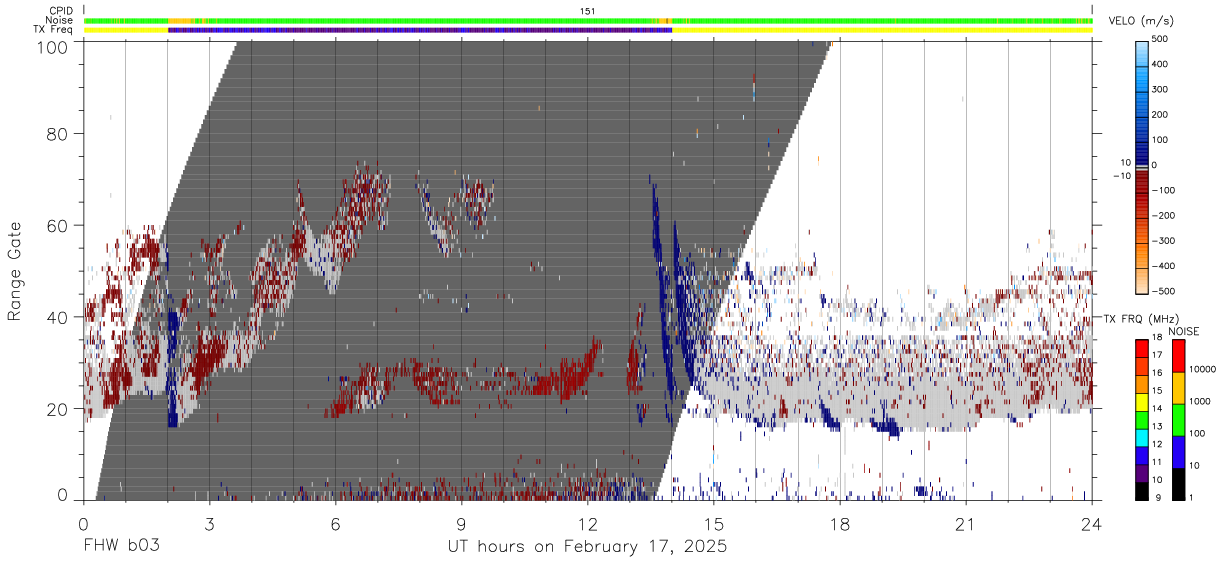Click the CPID label
This screenshot has width=1228, height=567.
point(63,11)
